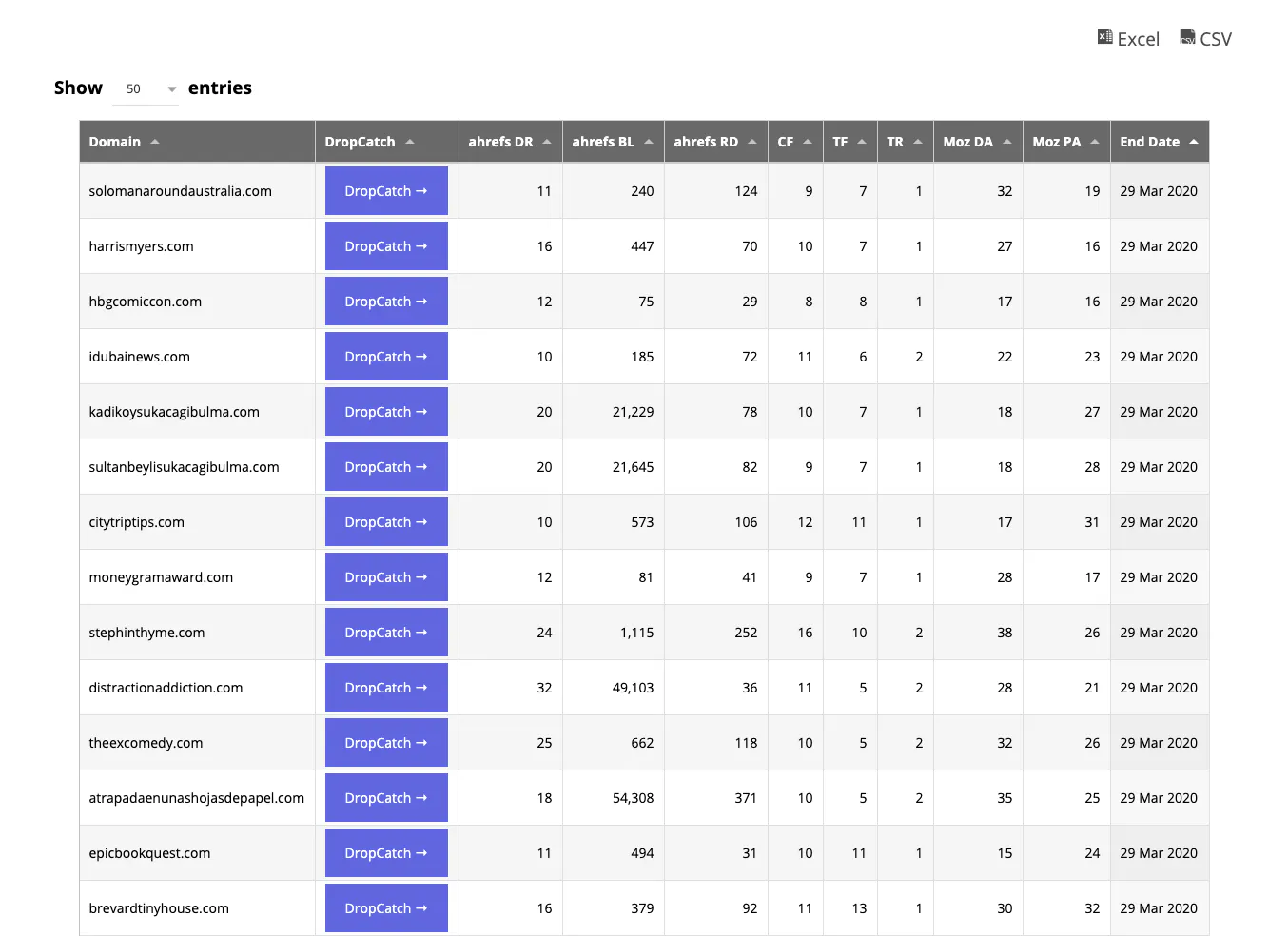Click DropCatch button for epicbookquest.com

[386, 853]
